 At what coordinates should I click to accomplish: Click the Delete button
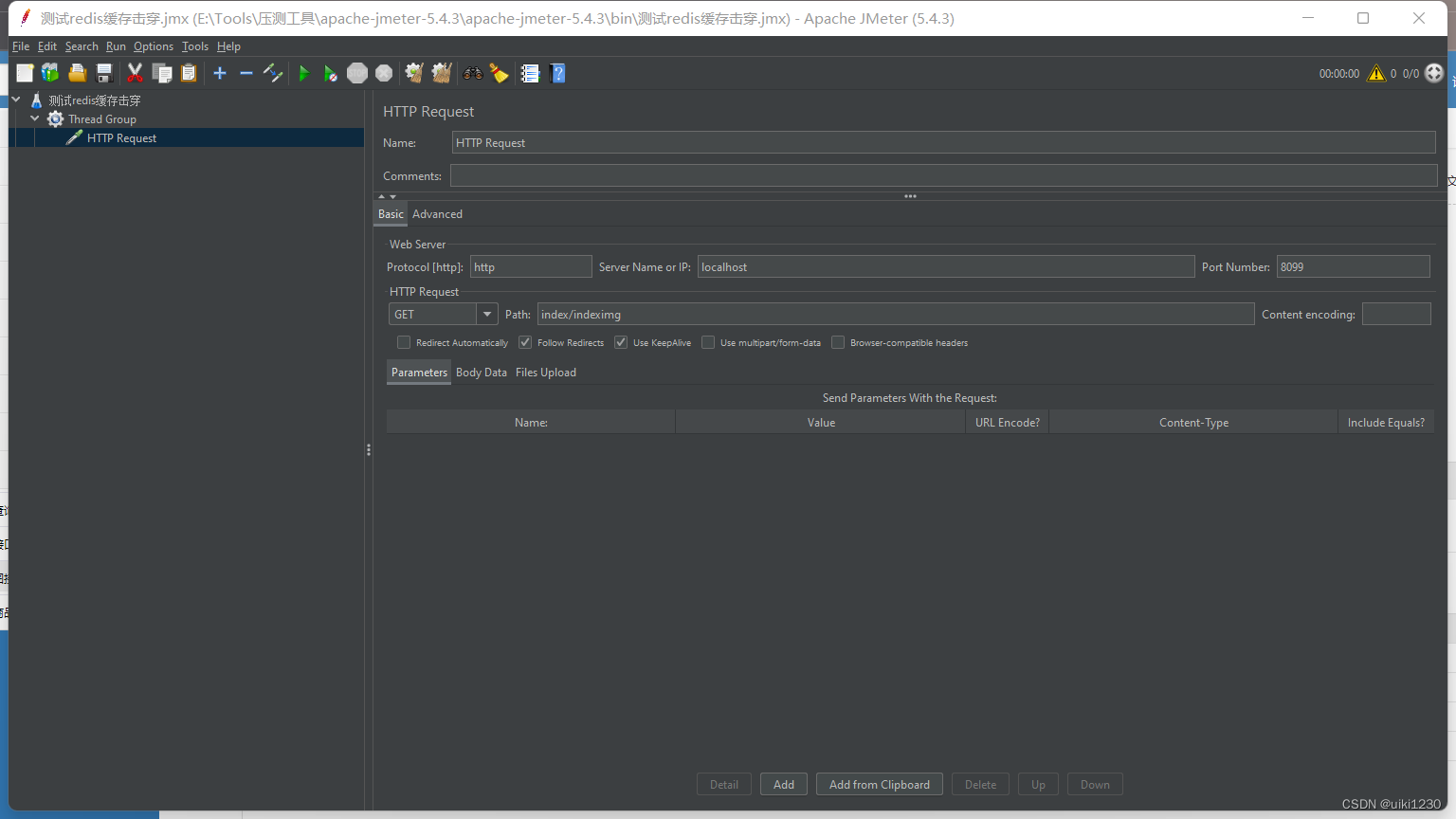click(x=980, y=784)
